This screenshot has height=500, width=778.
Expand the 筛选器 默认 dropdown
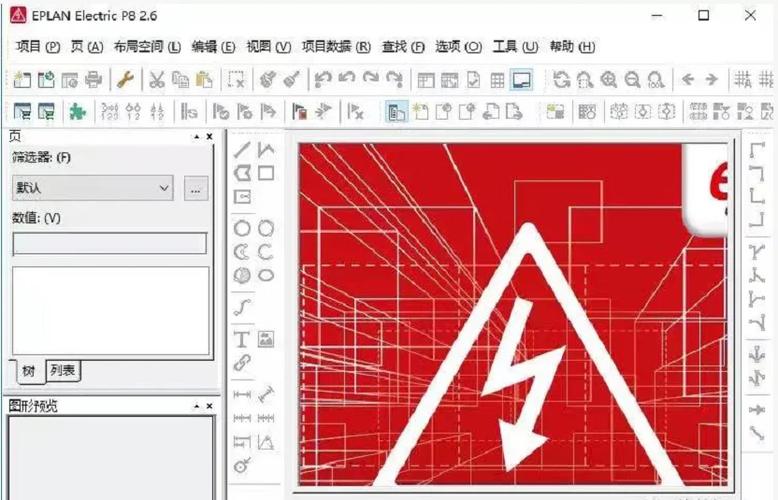point(93,188)
